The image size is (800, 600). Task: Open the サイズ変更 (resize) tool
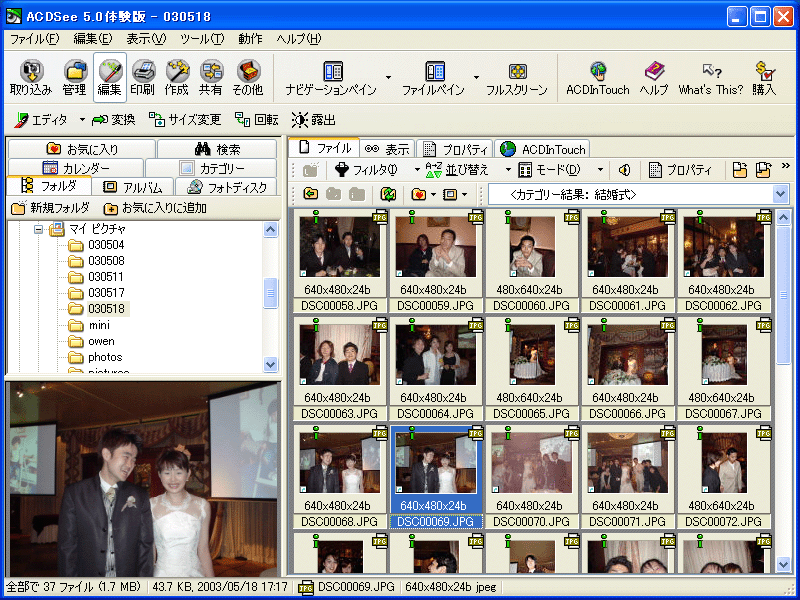[x=185, y=120]
